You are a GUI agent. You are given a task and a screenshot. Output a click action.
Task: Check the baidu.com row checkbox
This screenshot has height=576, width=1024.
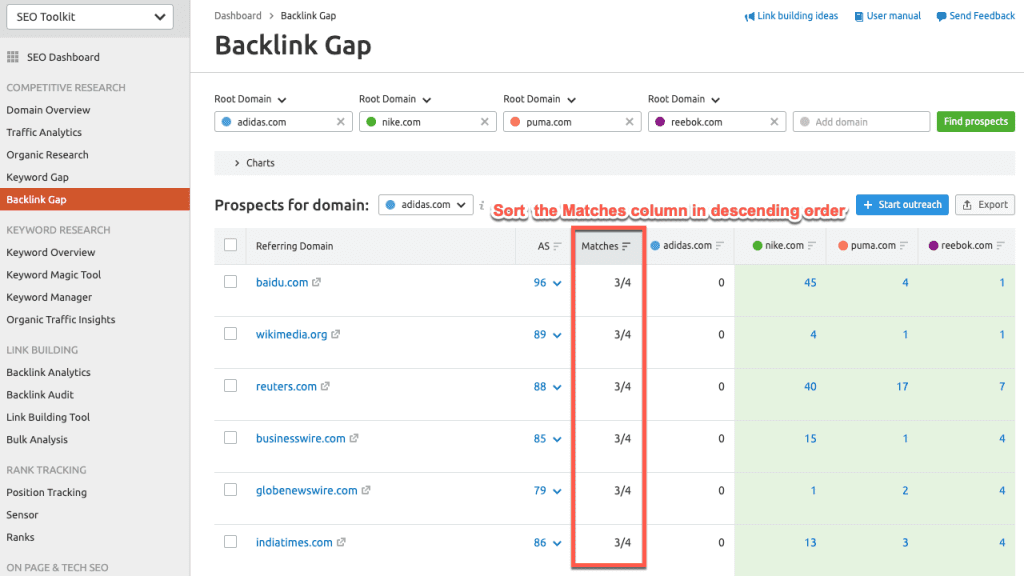(231, 282)
